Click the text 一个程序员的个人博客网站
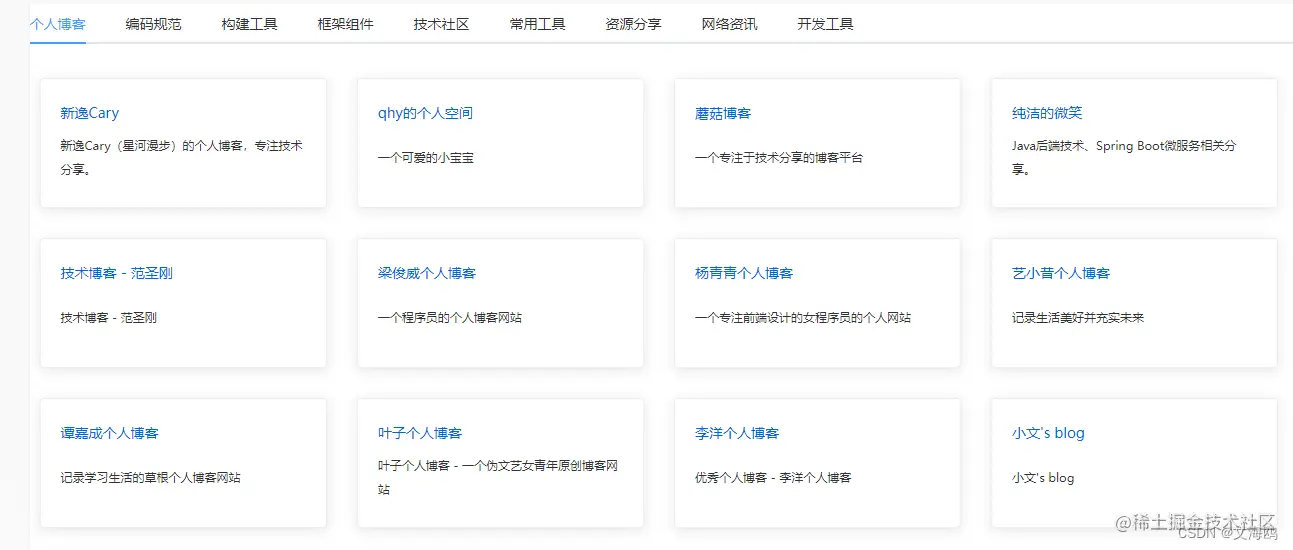The width and height of the screenshot is (1293, 550). 450,317
